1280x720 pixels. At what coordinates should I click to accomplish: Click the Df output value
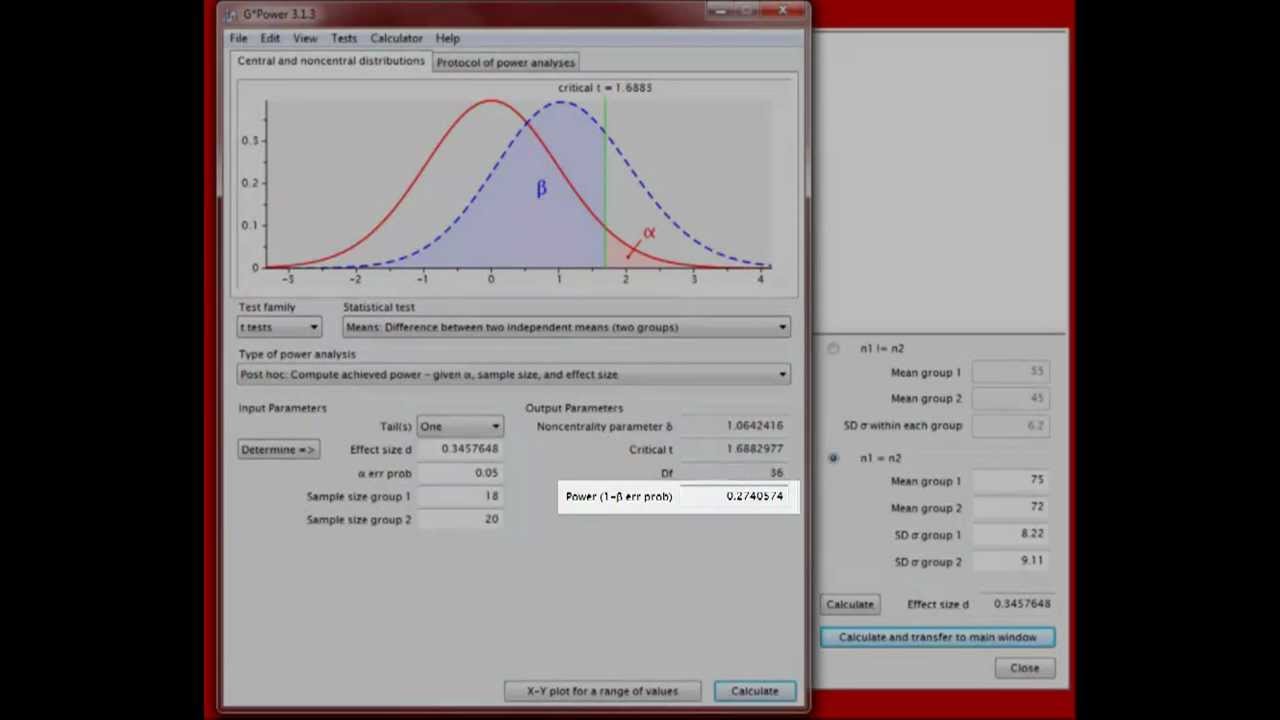point(734,473)
